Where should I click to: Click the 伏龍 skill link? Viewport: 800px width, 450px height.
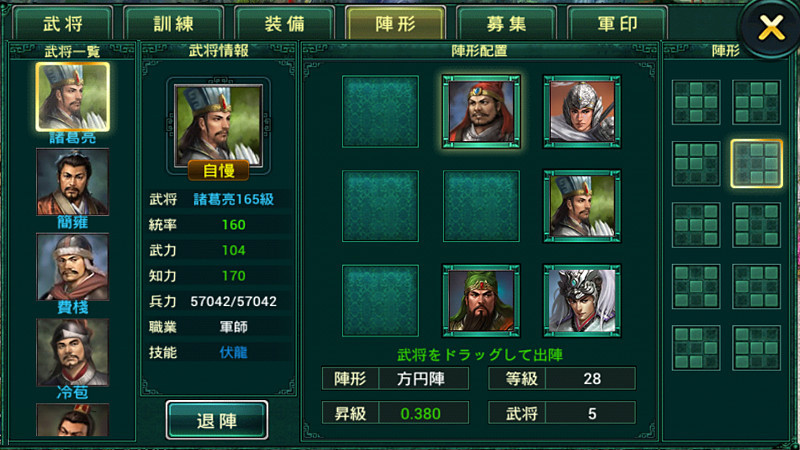(233, 353)
